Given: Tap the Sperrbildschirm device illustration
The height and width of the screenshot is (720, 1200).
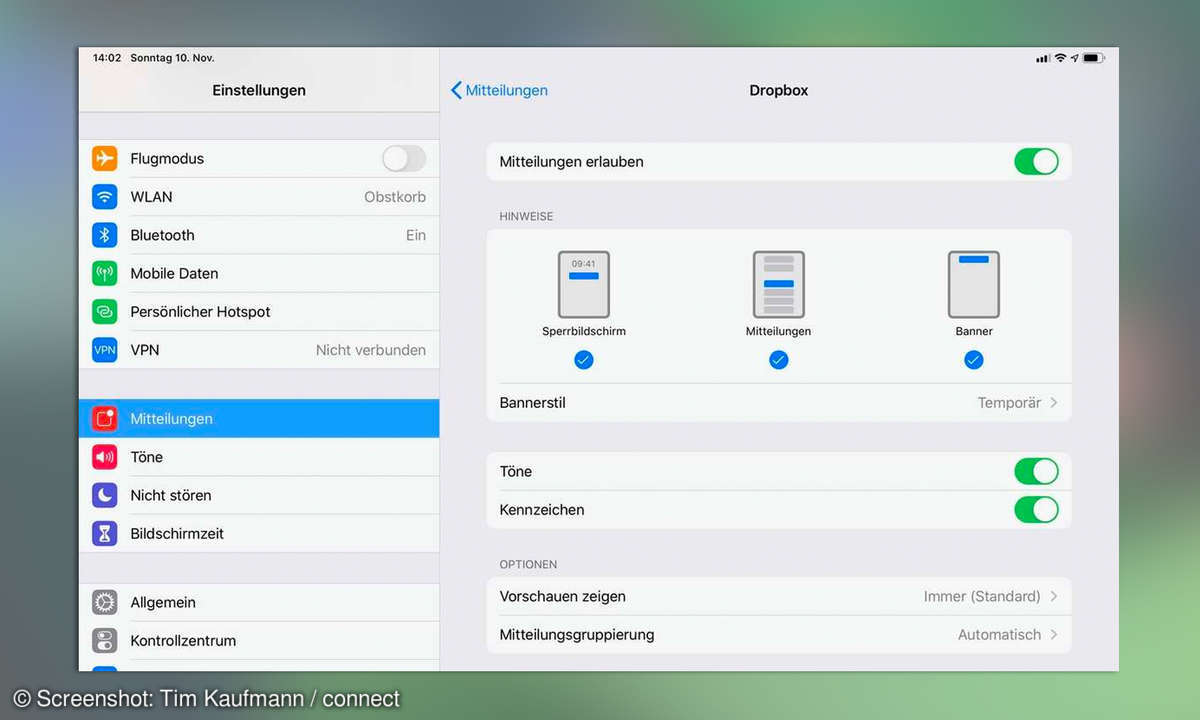Looking at the screenshot, I should [584, 284].
